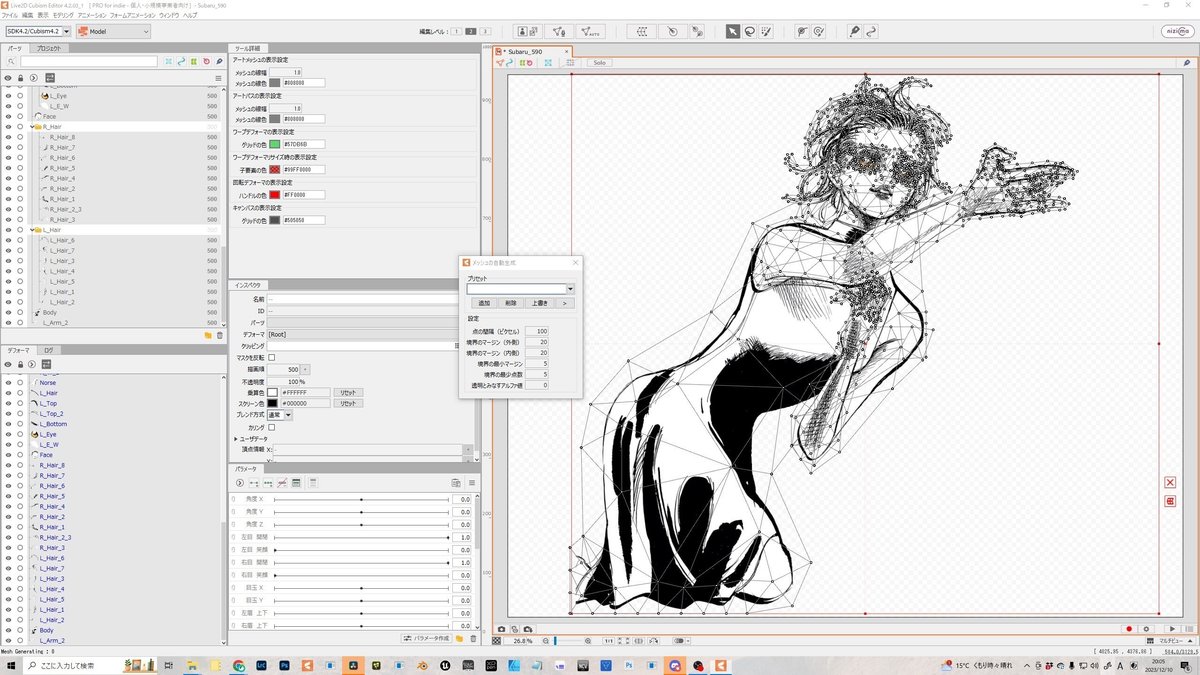1200x675 pixels.
Task: Click the red ハンドルの色 swatch
Action: coord(274,195)
